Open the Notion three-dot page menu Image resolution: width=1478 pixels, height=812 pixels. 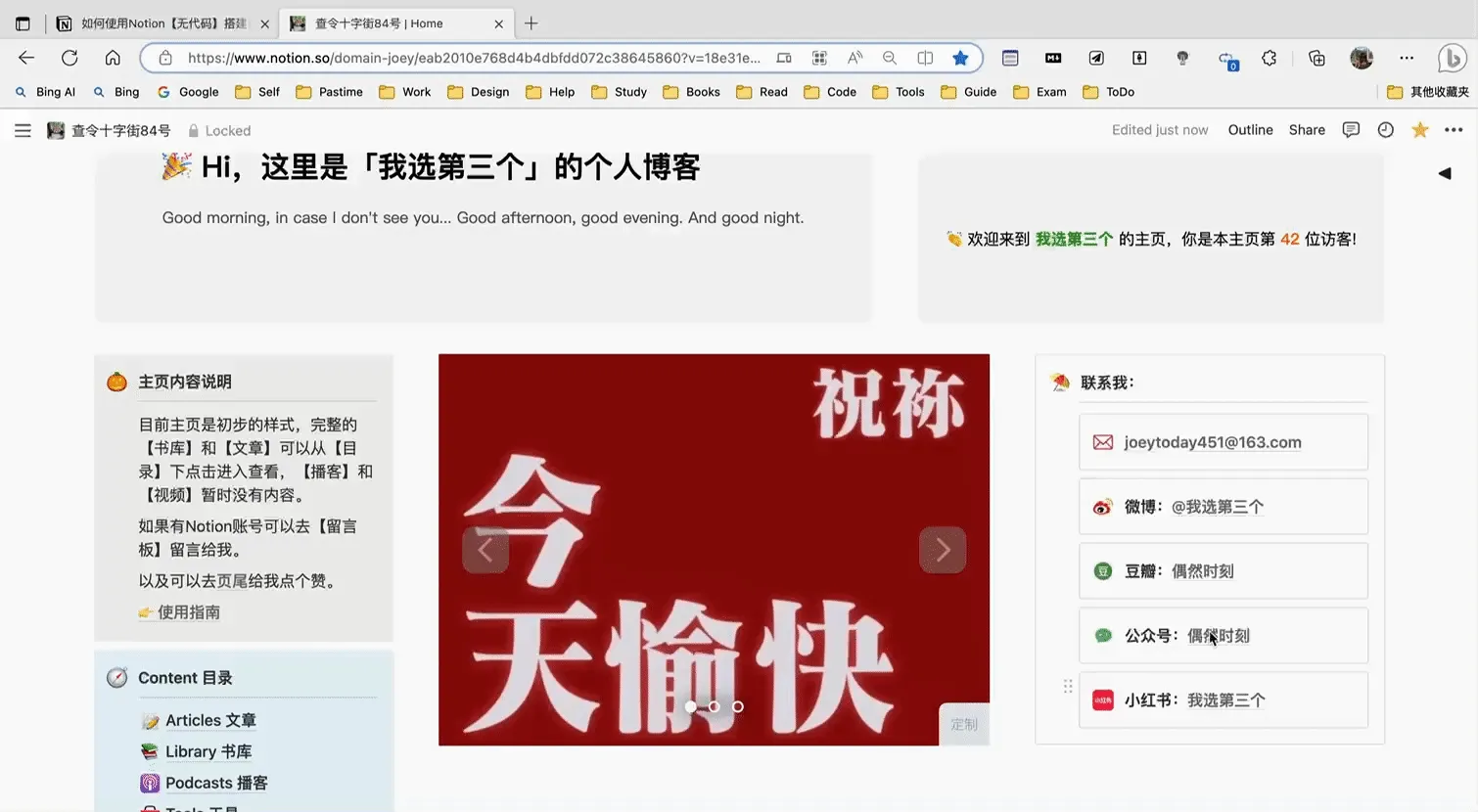tap(1454, 130)
